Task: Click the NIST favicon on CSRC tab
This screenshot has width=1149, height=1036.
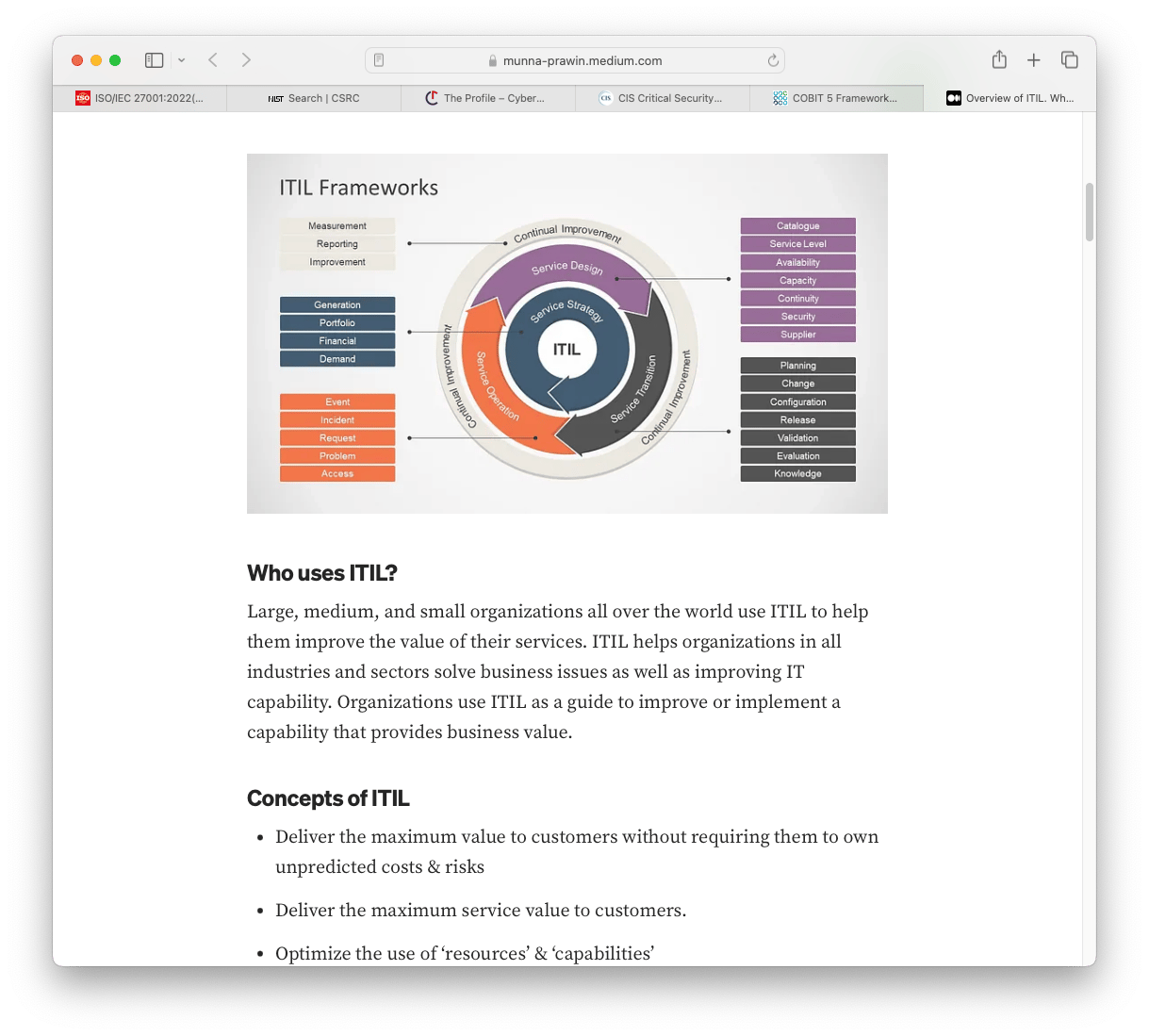Action: pyautogui.click(x=276, y=98)
